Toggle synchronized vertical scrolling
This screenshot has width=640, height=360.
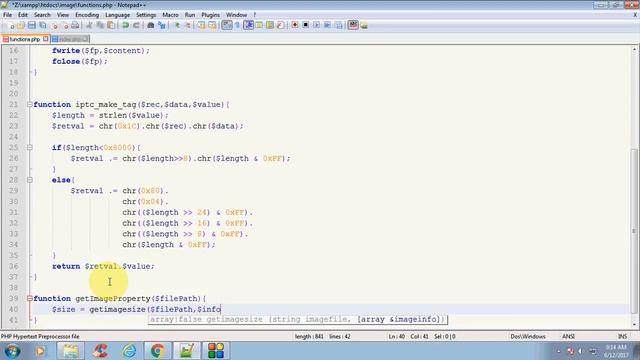tap(201, 25)
